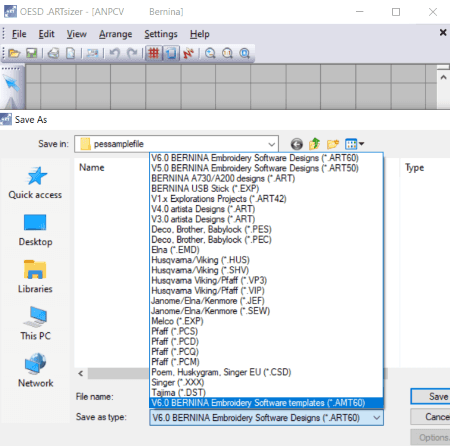Toggle the blue hoop display icon

171,53
